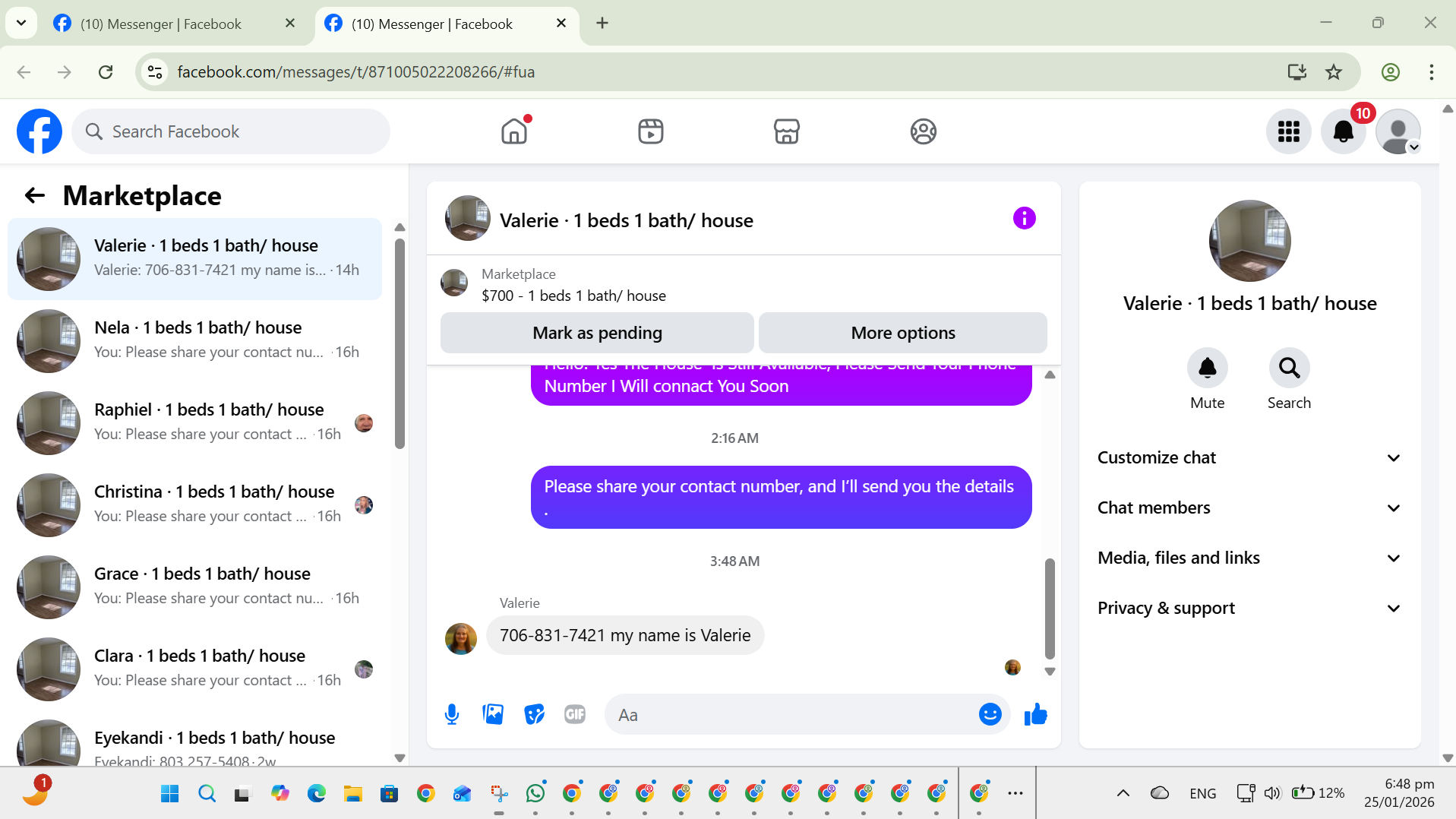Open the Raphiel conversation
This screenshot has height=819, width=1456.
pos(194,422)
